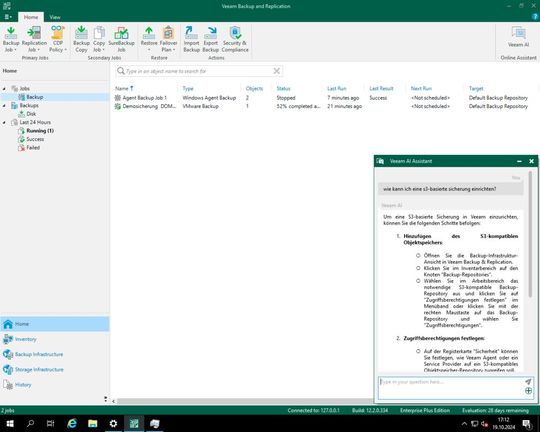This screenshot has height=432, width=540.
Task: Clear the search box with X icon
Action: coord(277,71)
